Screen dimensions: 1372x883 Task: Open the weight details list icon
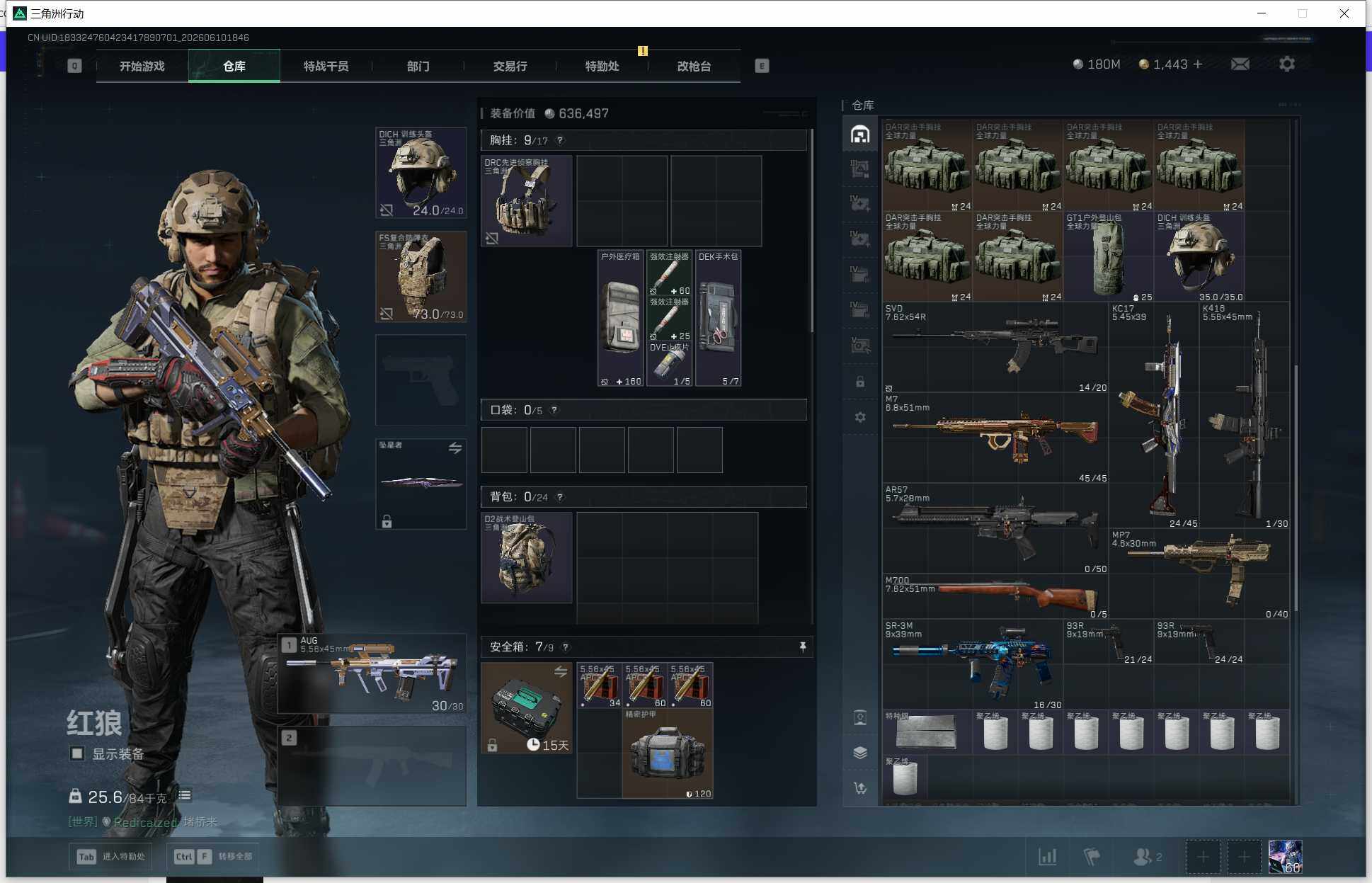coord(185,796)
